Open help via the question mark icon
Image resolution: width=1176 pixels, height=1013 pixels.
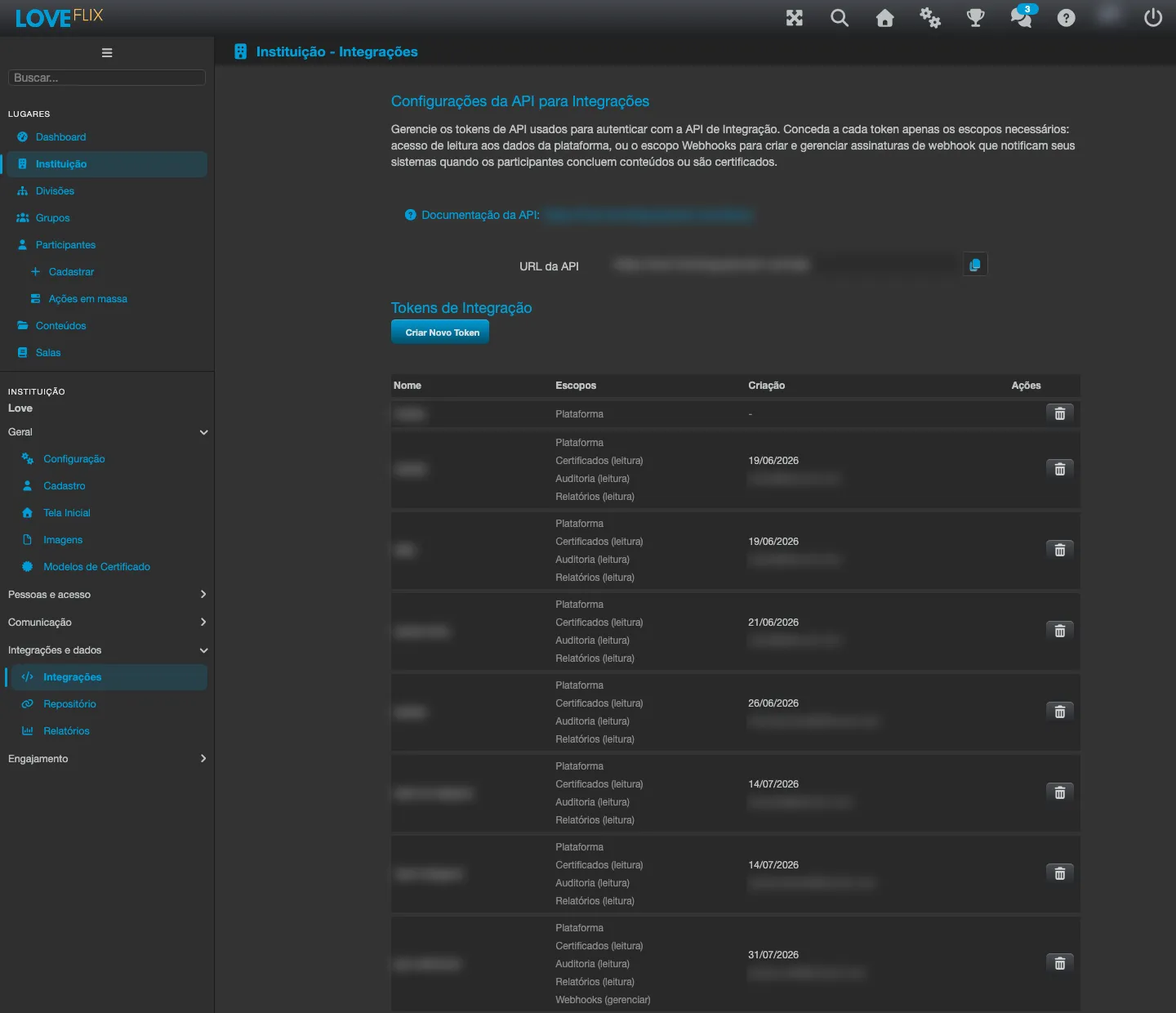(1067, 18)
